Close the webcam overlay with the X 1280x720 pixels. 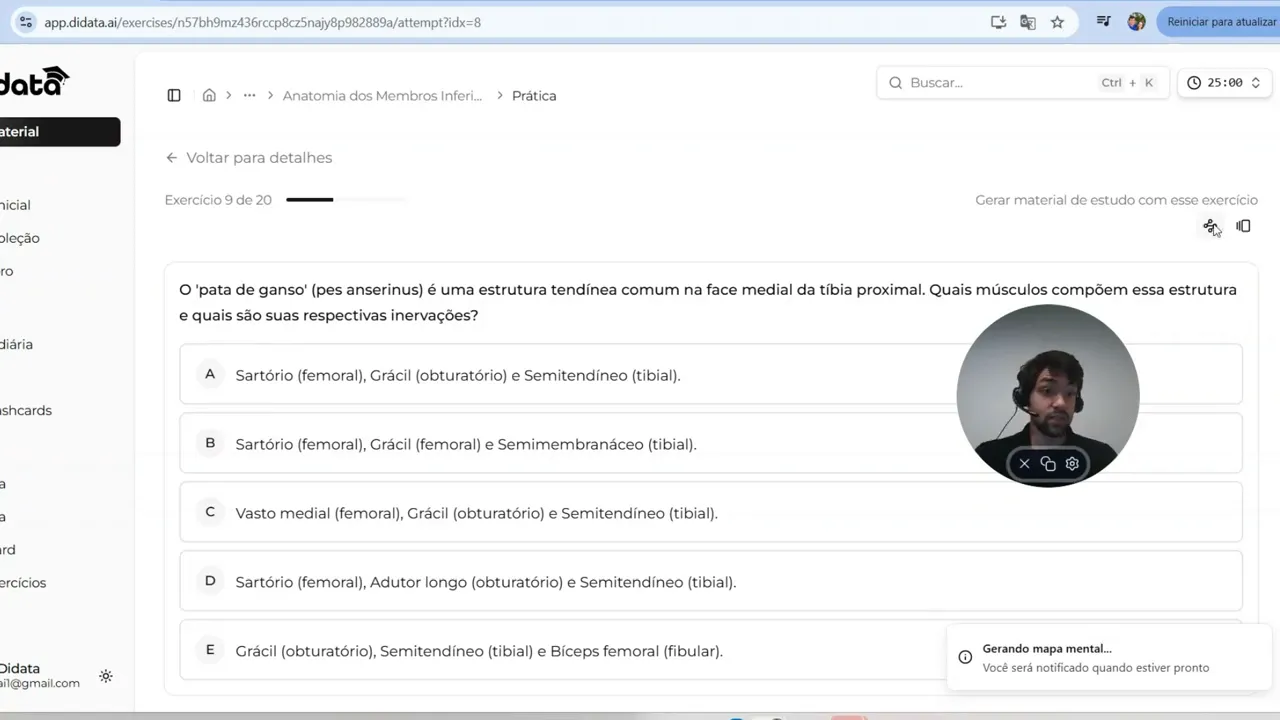tap(1024, 463)
